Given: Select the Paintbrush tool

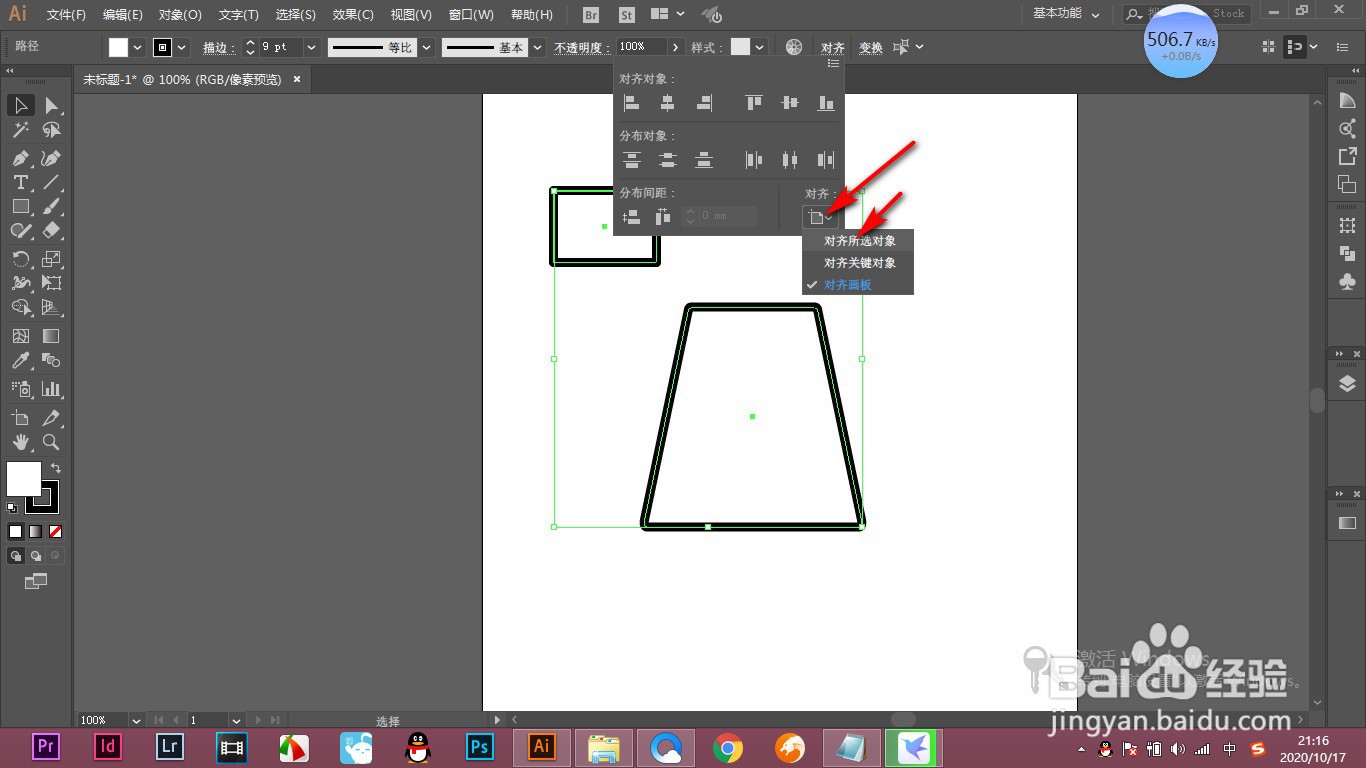Looking at the screenshot, I should pyautogui.click(x=51, y=206).
